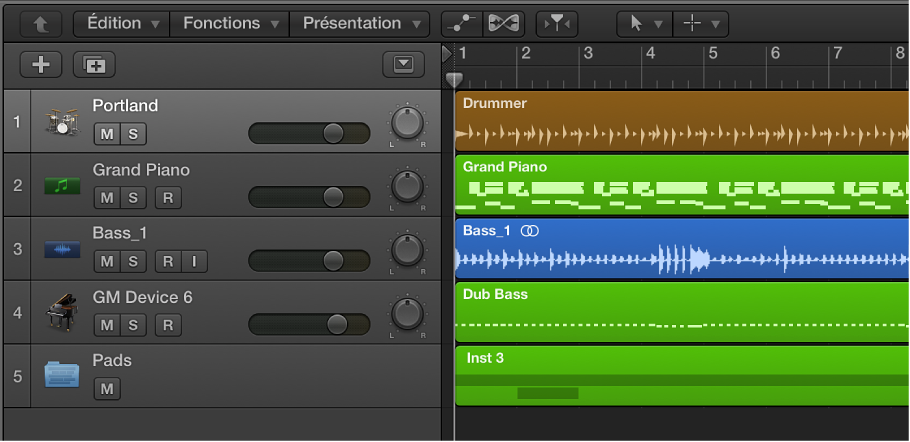This screenshot has width=910, height=442.
Task: Click the waveform icon on Bass_1 track
Action: (x=61, y=249)
